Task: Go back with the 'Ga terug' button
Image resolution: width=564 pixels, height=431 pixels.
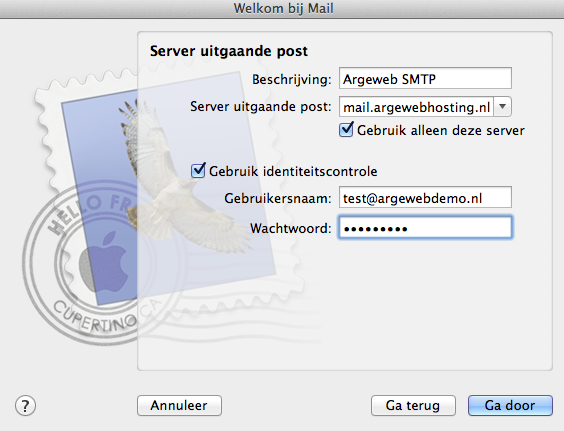Action: tap(413, 405)
